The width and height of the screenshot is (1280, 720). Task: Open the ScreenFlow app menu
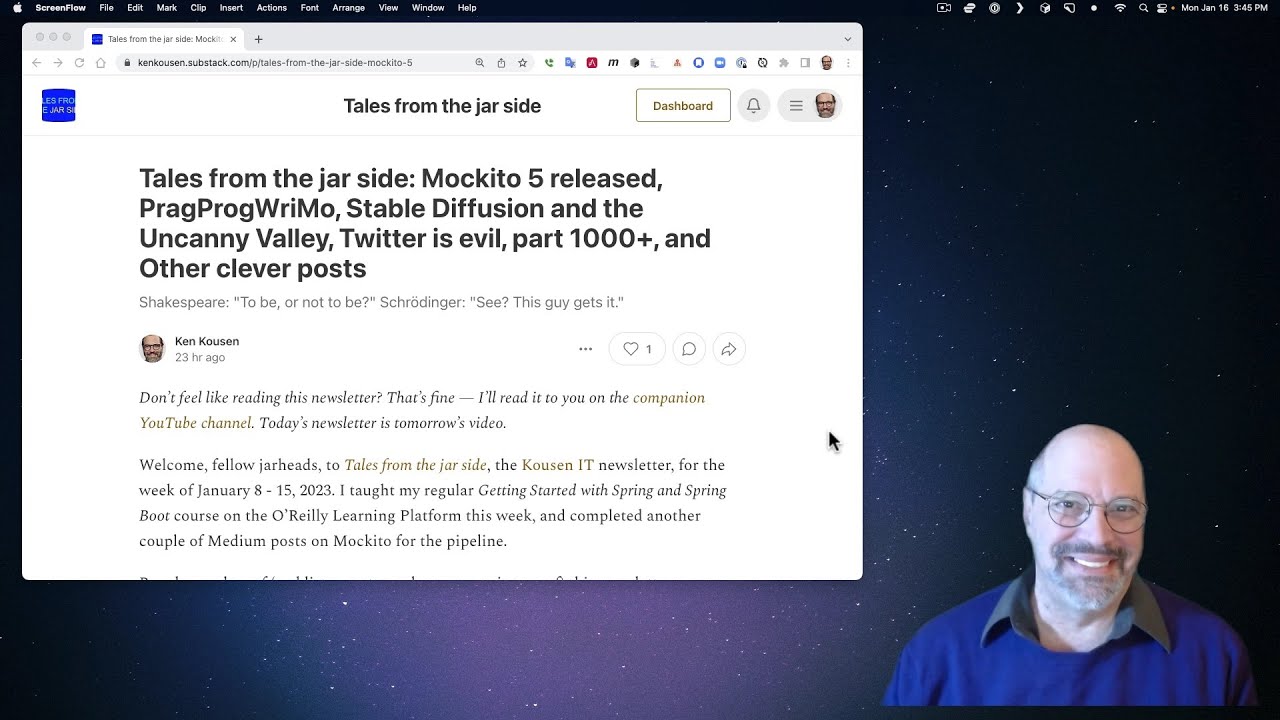click(x=60, y=7)
